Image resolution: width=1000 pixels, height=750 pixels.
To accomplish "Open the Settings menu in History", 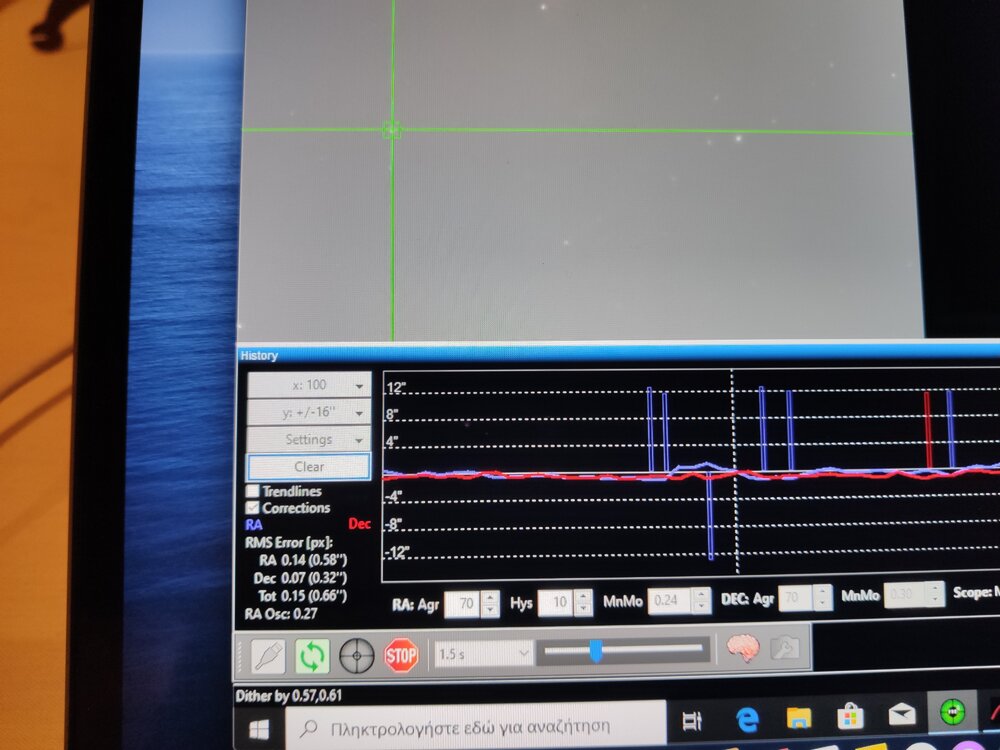I will pos(309,439).
